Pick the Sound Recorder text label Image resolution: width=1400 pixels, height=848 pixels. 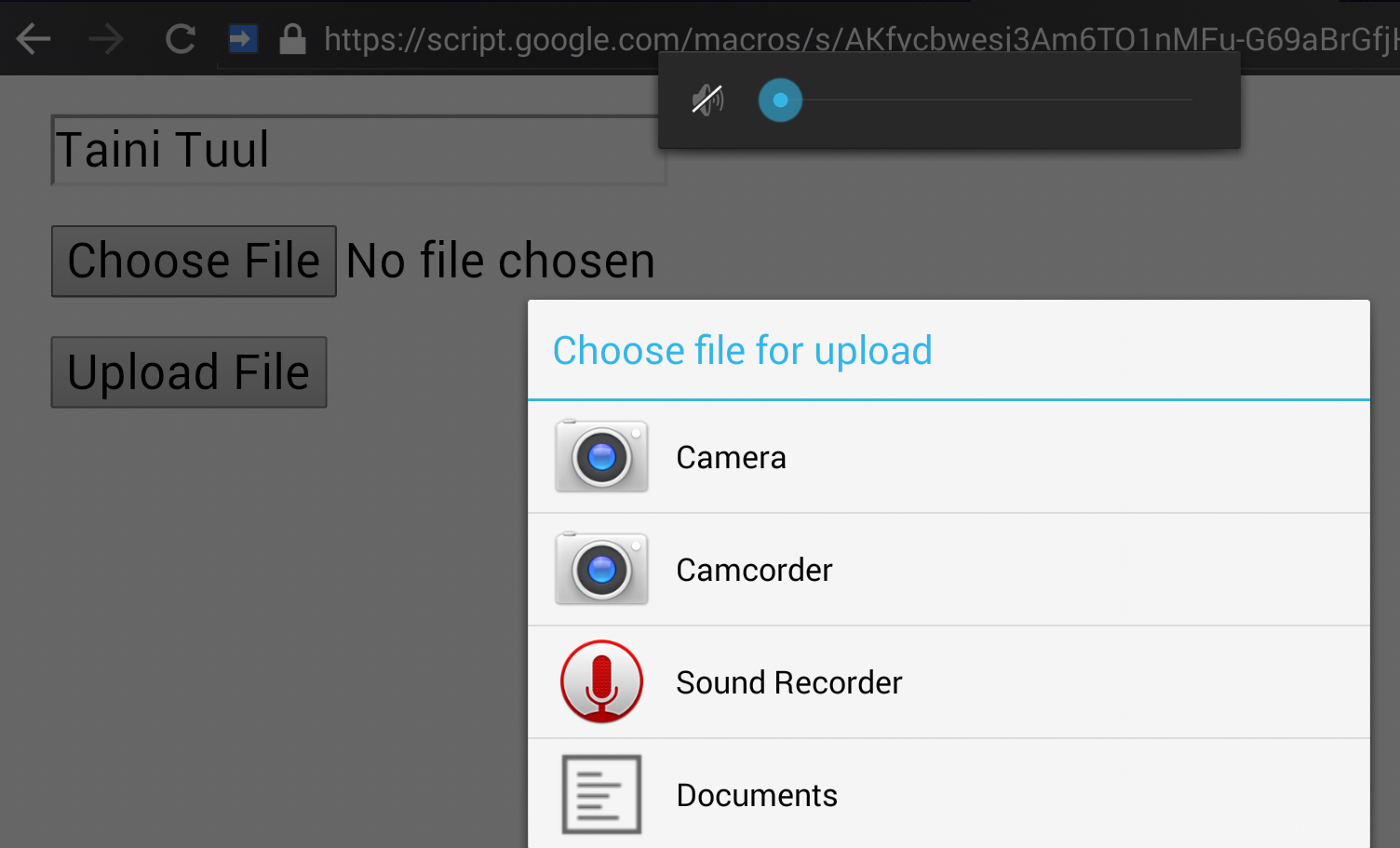coord(788,682)
